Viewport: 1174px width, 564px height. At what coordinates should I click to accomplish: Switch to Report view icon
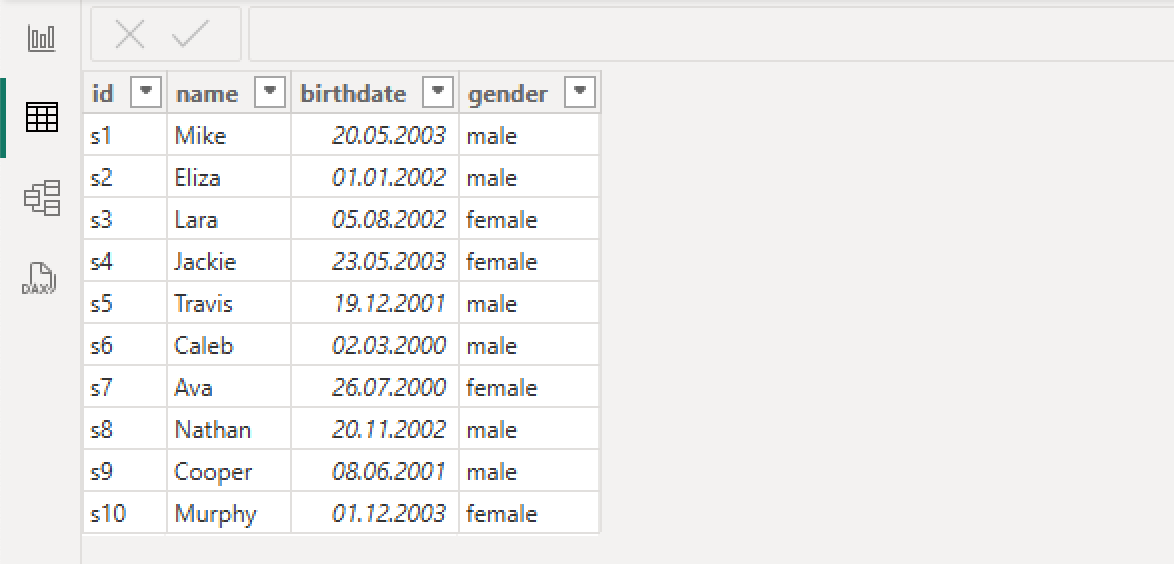(x=42, y=38)
